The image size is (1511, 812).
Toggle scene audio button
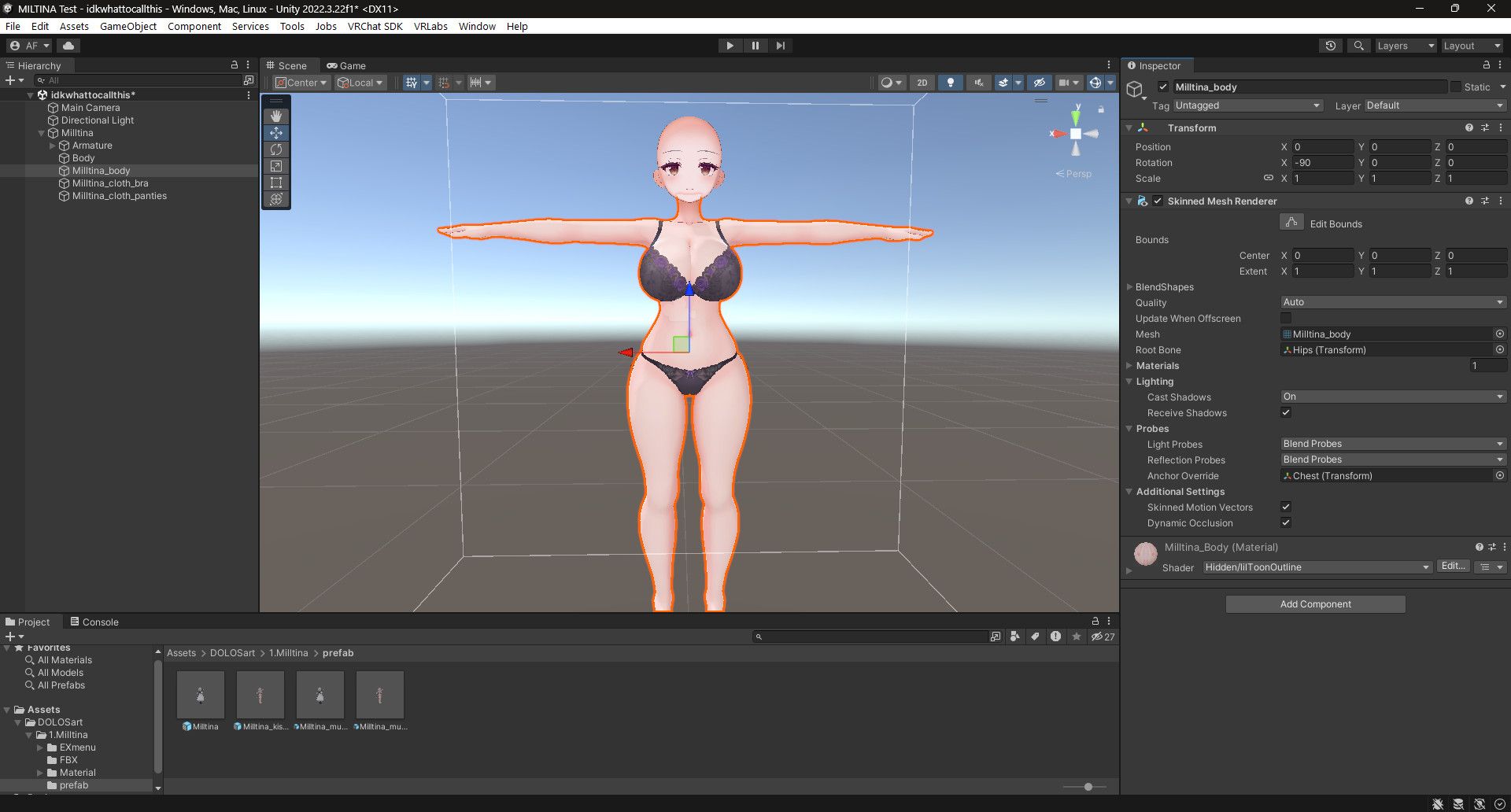(979, 83)
